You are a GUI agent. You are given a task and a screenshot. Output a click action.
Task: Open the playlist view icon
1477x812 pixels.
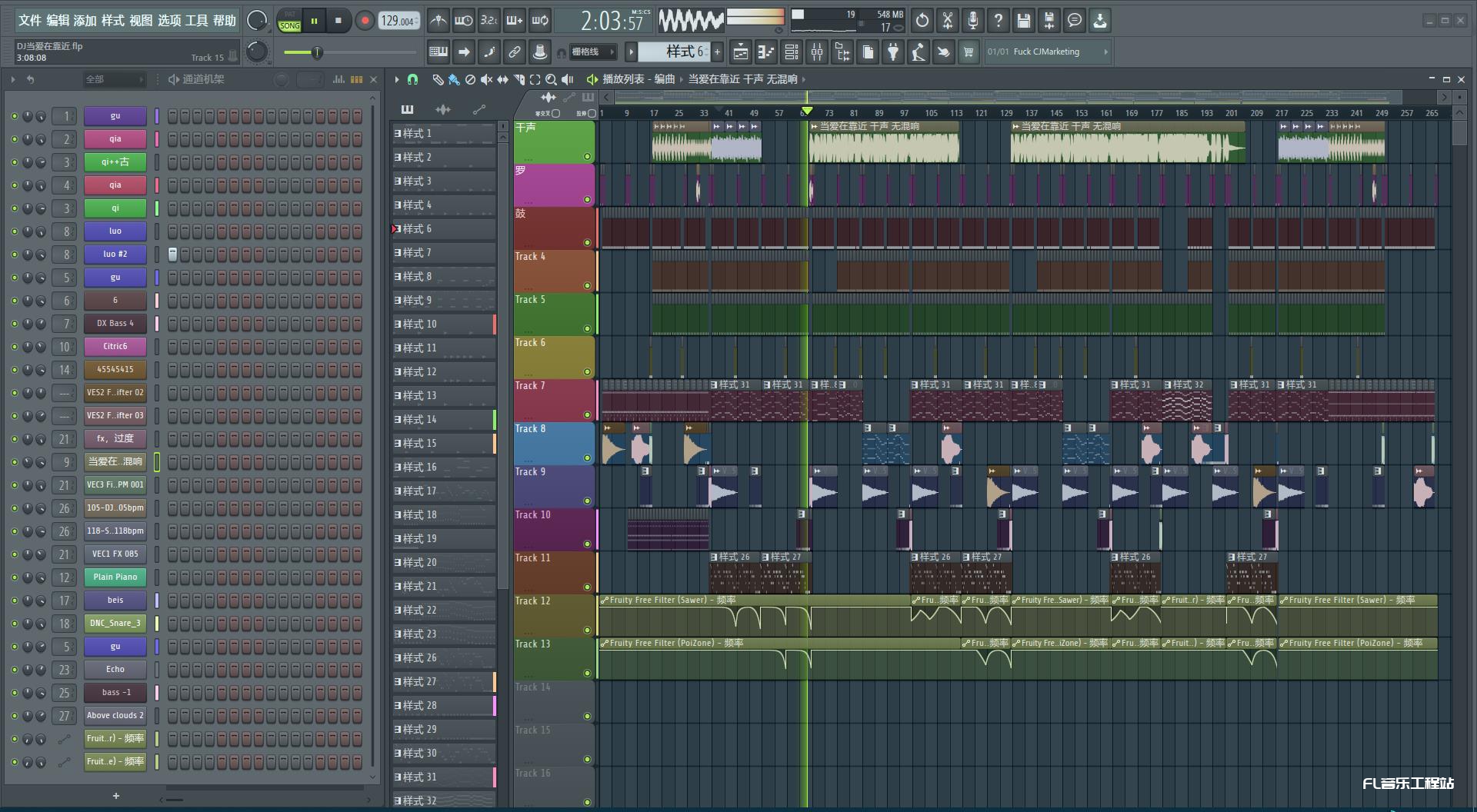741,52
